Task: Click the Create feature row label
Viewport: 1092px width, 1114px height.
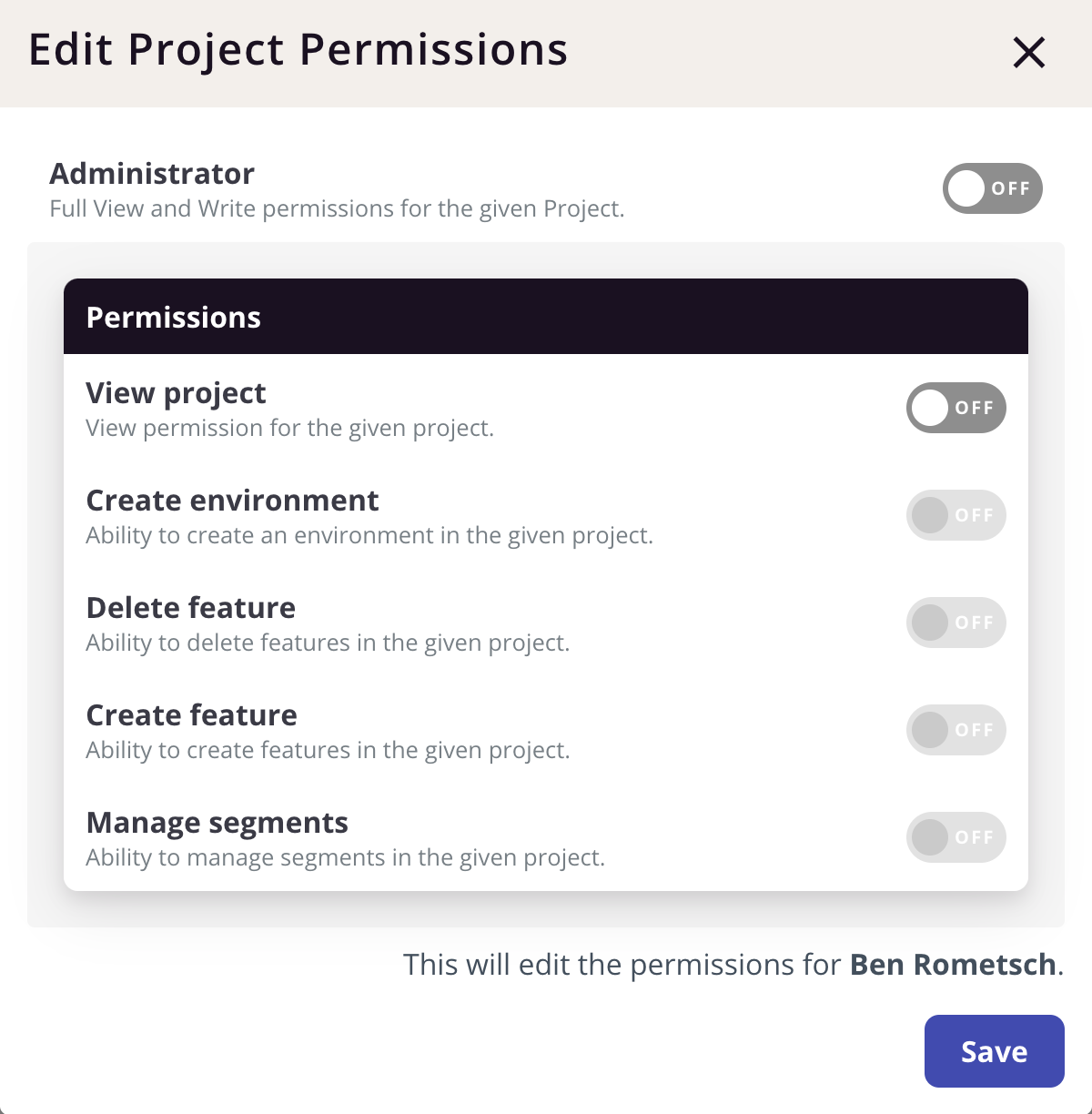Action: click(191, 715)
